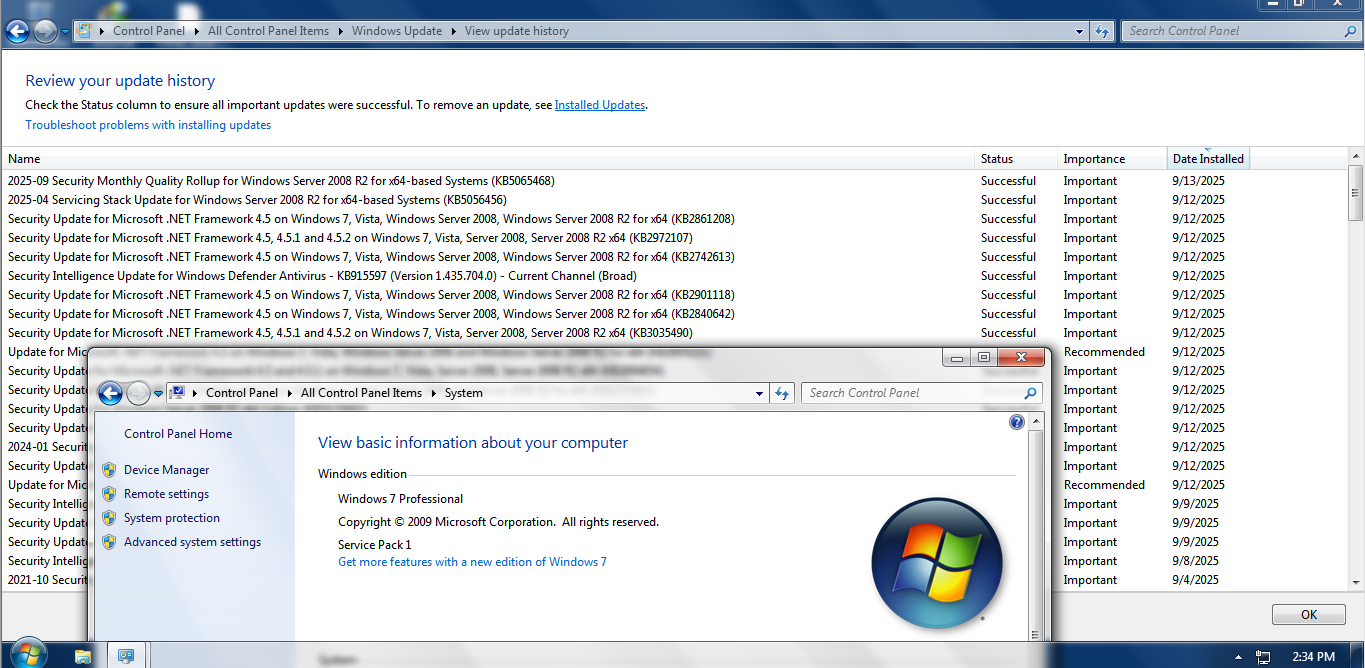Open Control Panel breadcrumb in System window
This screenshot has width=1365, height=668.
coord(242,393)
